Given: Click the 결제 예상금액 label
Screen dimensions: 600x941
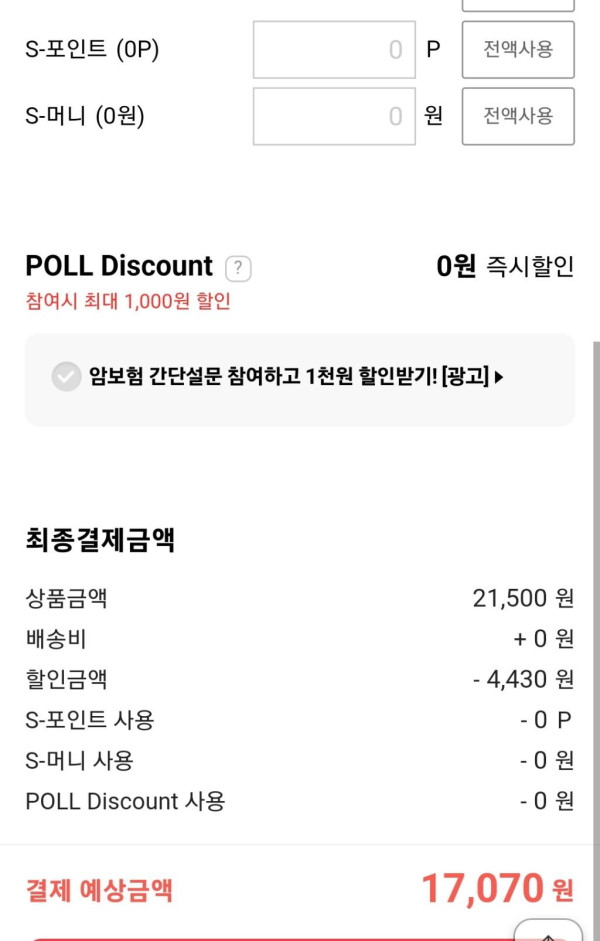Looking at the screenshot, I should tap(99, 891).
